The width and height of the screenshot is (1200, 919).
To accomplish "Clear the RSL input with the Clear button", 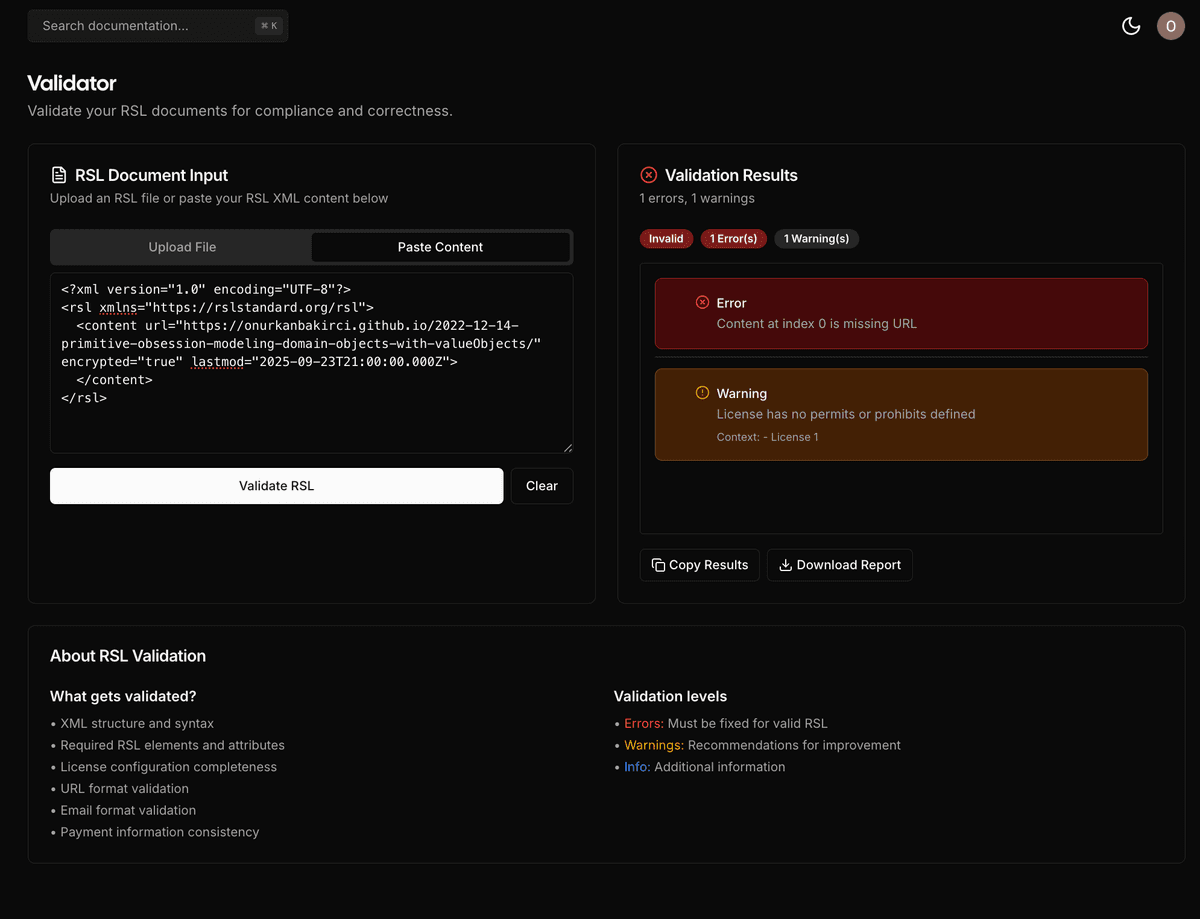I will (x=541, y=485).
